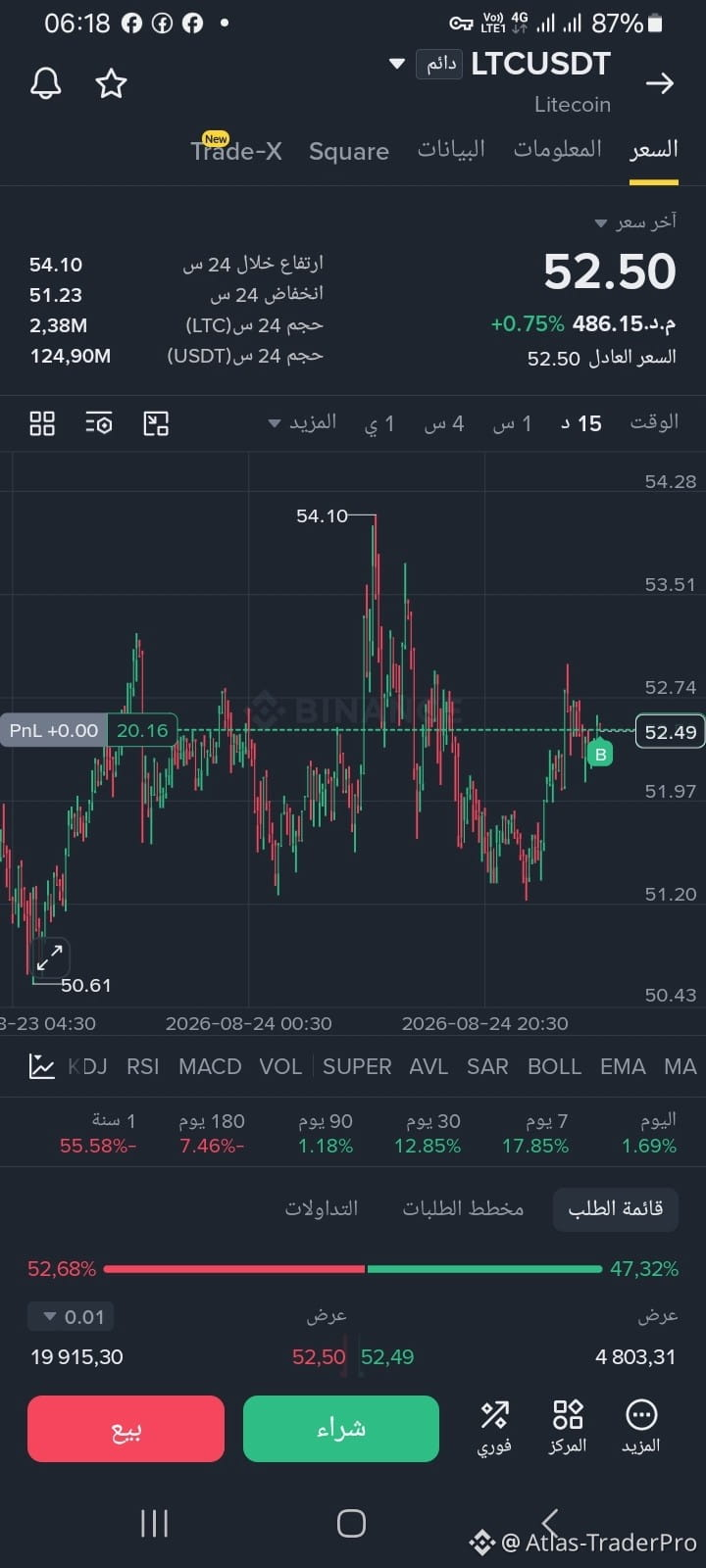Open the More (المزيد) bottom menu icon
This screenshot has width=706, height=1568.
point(641,1426)
